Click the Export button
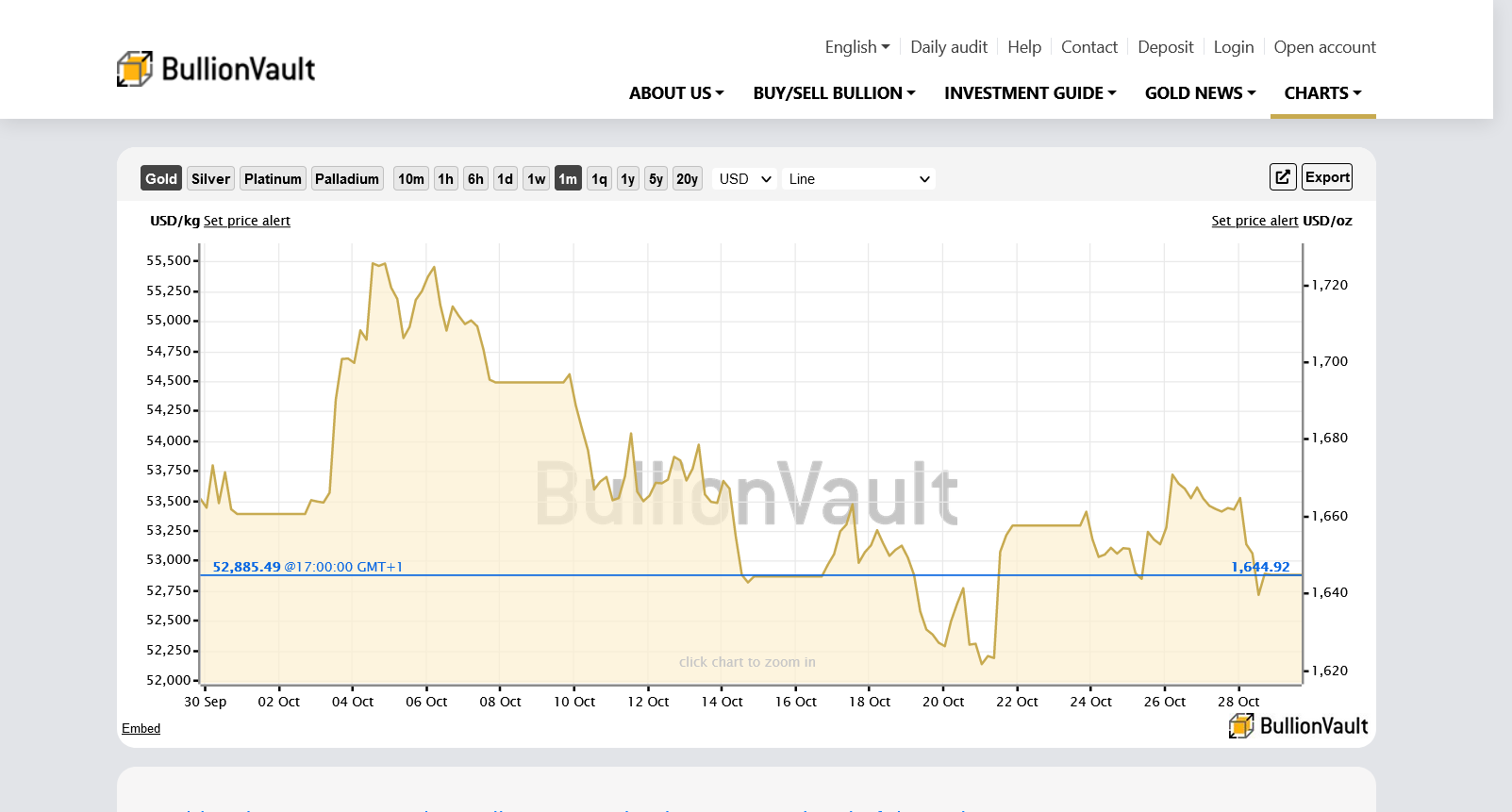 1327,177
